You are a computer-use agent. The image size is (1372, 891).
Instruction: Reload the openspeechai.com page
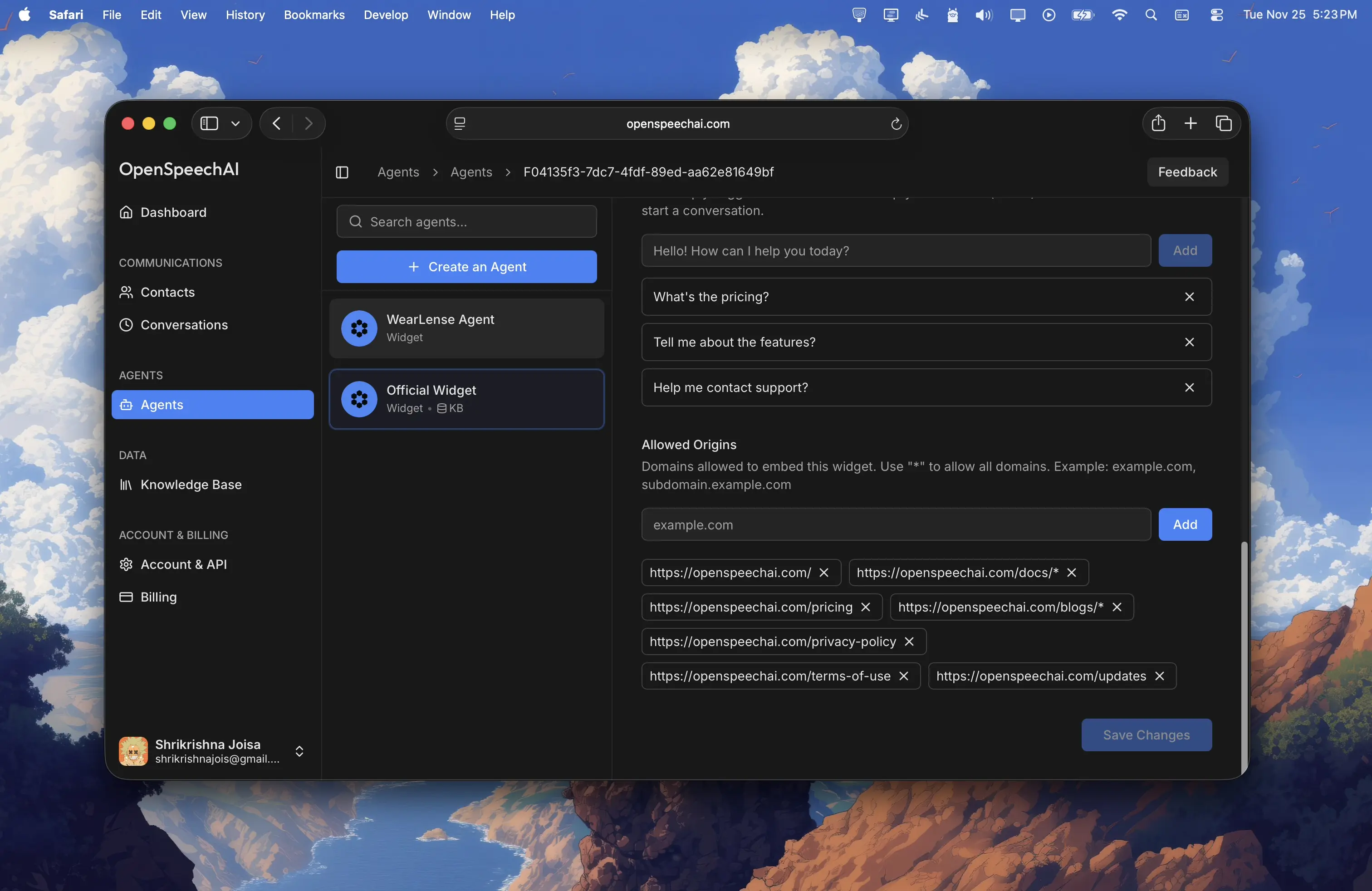896,123
